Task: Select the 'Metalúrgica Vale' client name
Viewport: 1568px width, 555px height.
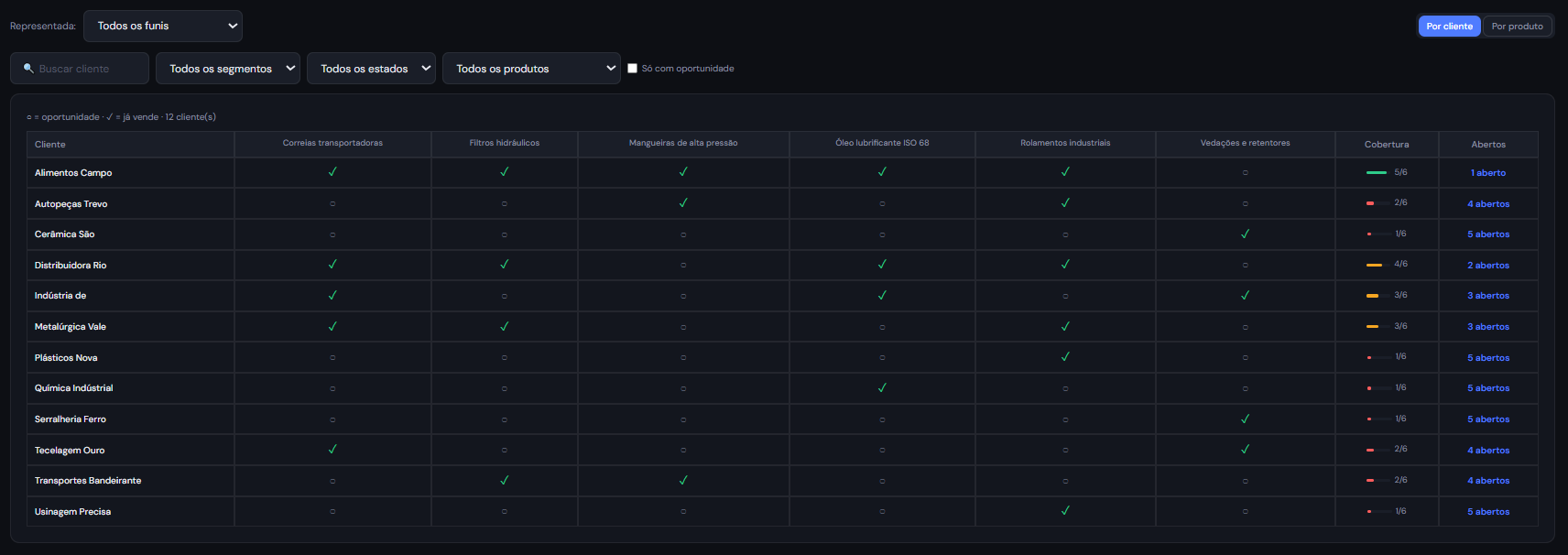Action: point(71,327)
